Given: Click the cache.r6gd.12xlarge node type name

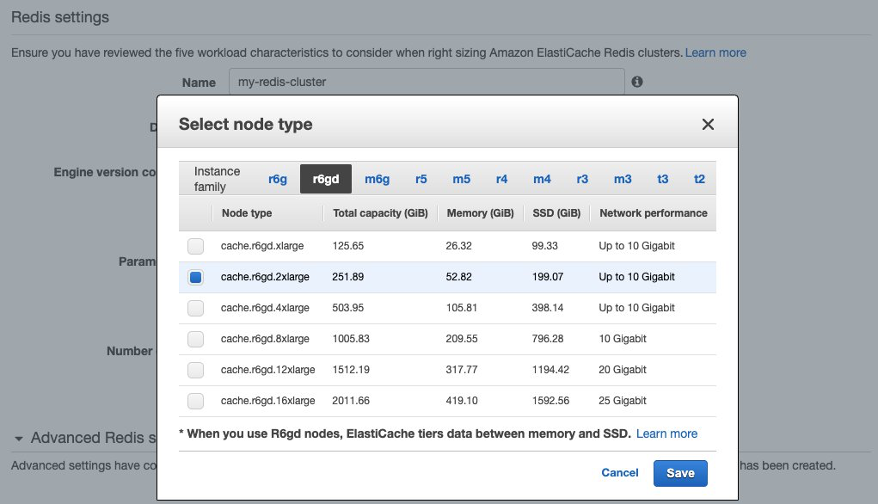Looking at the screenshot, I should click(267, 369).
